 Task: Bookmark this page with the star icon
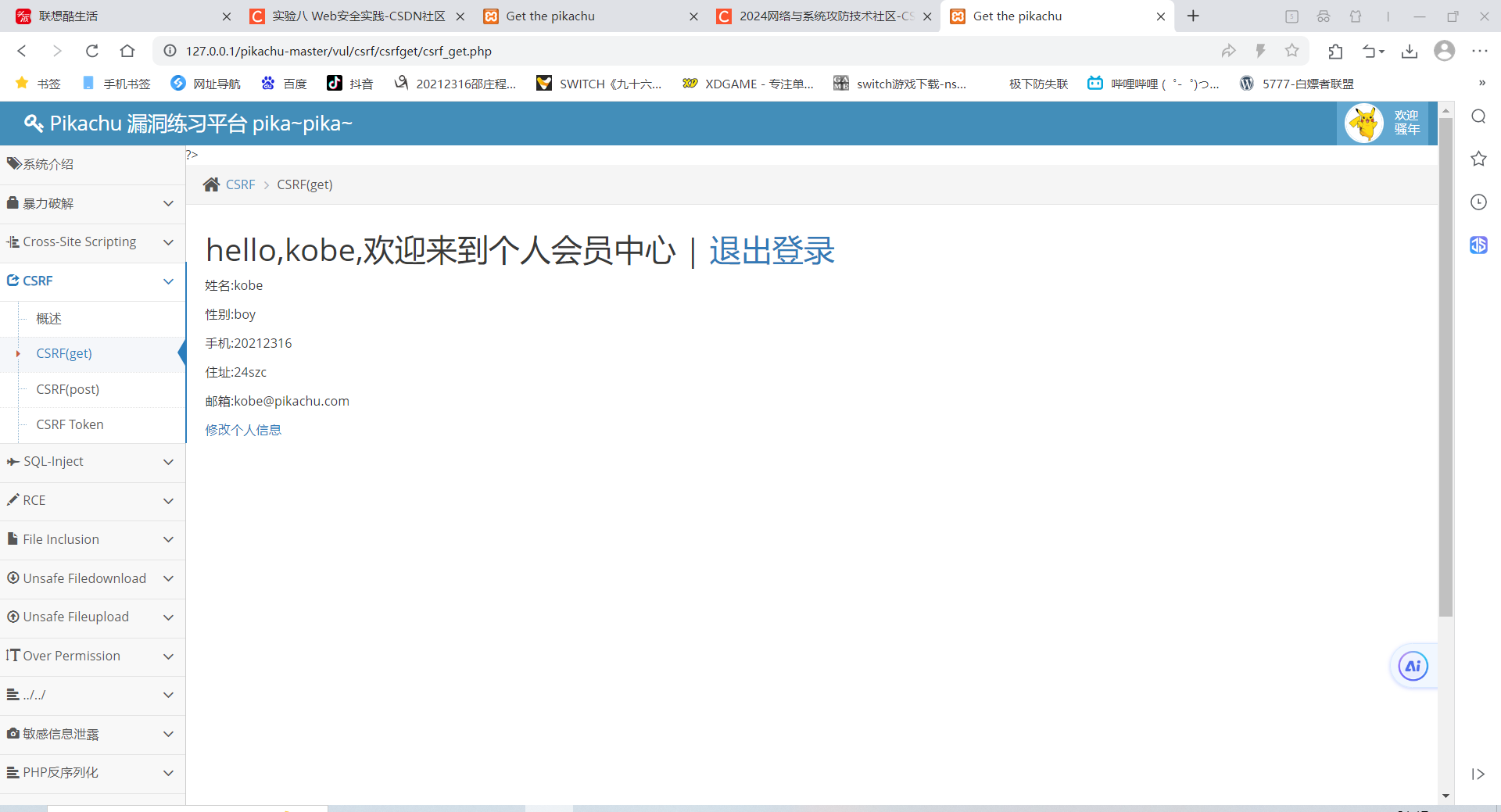click(1291, 51)
